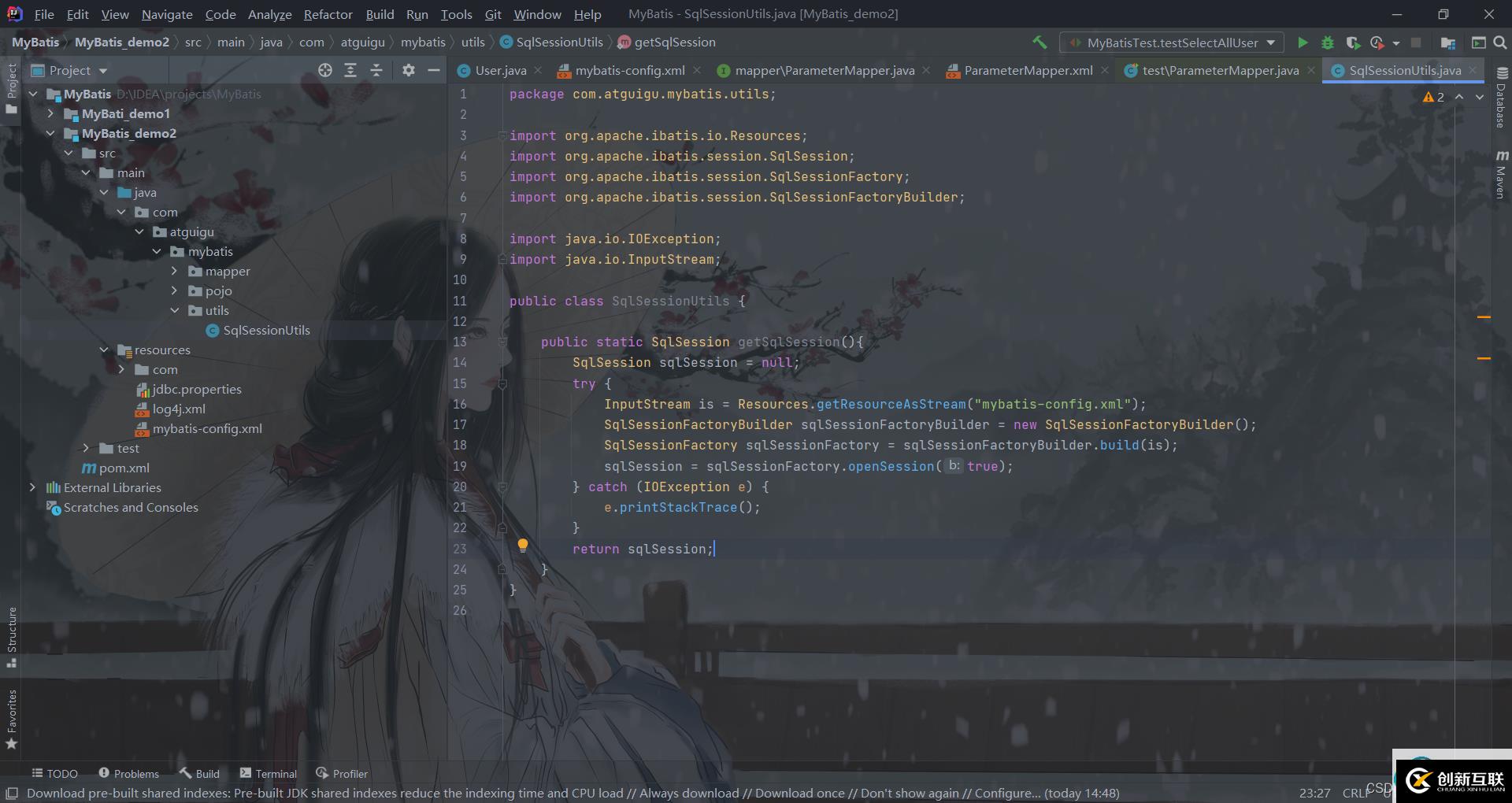Collapse the utils package
The width and height of the screenshot is (1512, 803).
174,310
